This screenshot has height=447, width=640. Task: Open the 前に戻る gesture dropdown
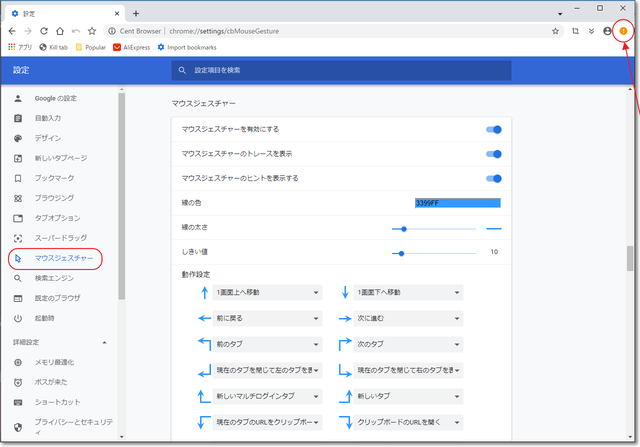[x=267, y=318]
